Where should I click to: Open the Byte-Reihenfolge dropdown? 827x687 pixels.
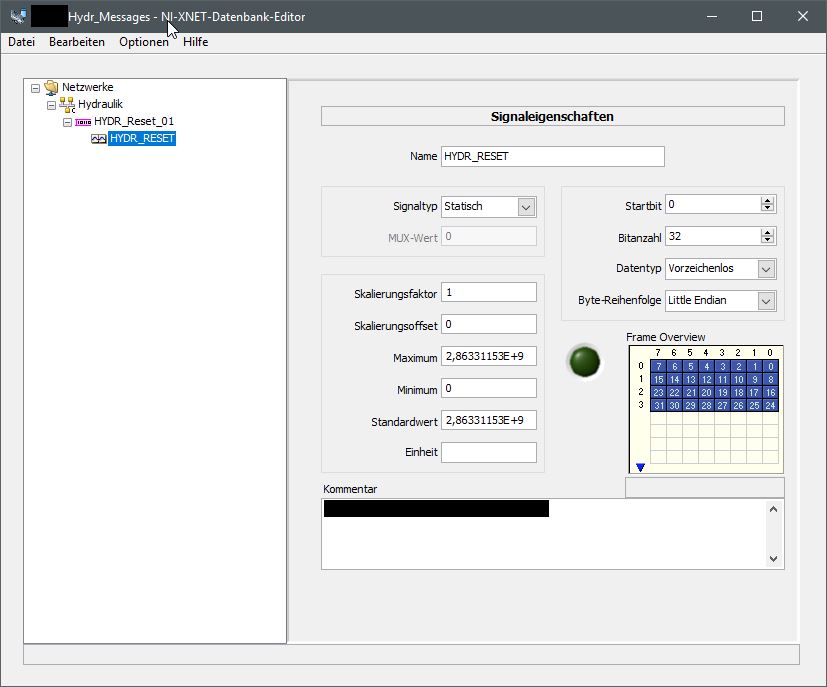(766, 300)
